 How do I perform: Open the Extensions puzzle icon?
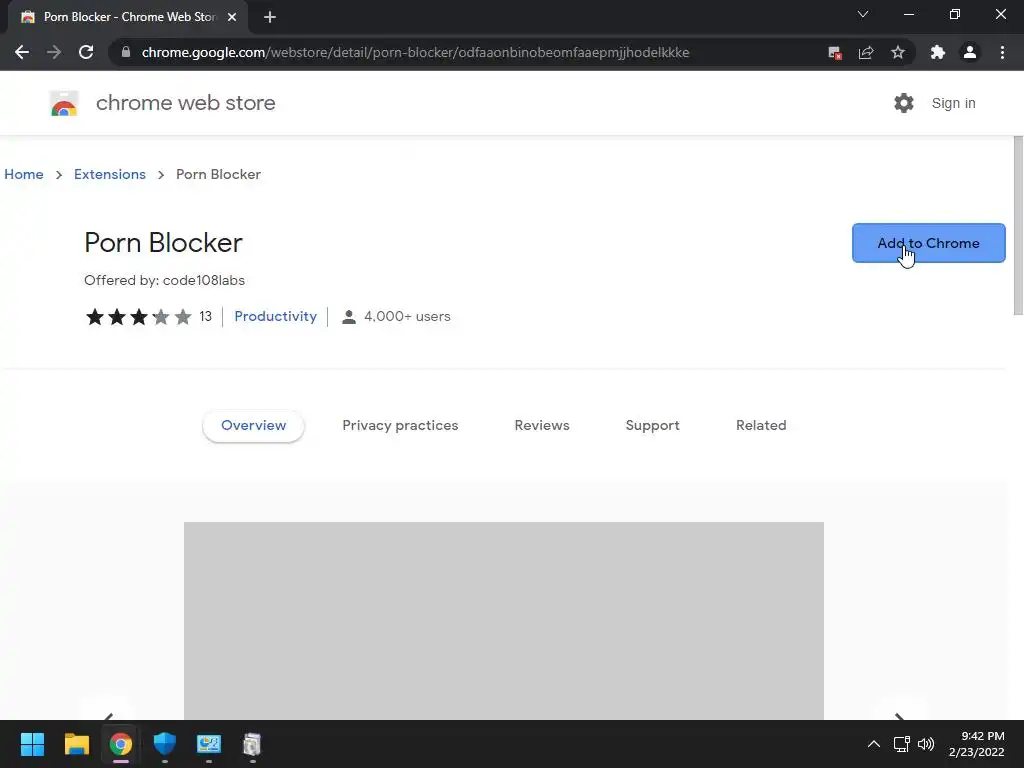click(938, 52)
